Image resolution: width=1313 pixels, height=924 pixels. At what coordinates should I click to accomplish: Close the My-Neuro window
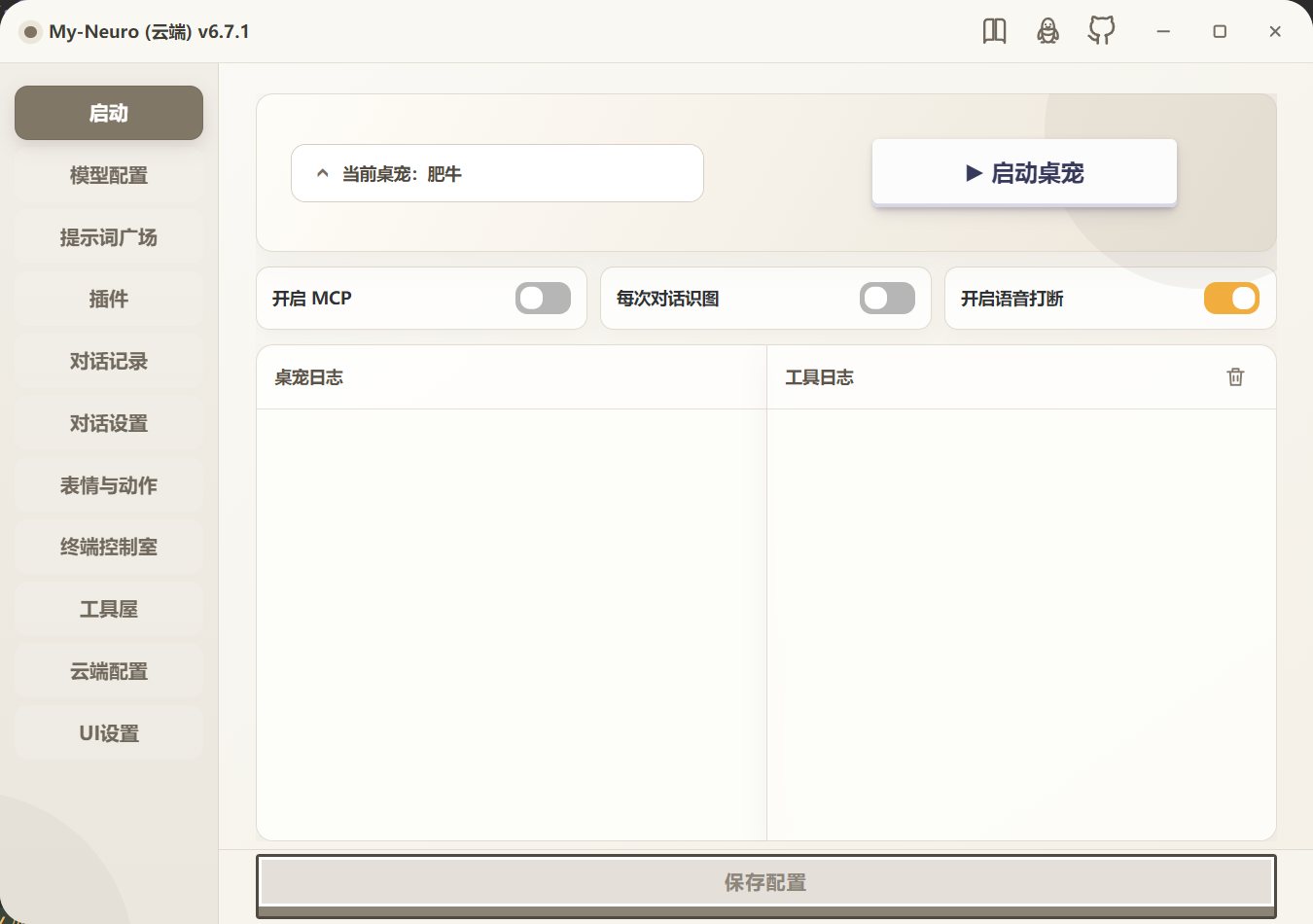pyautogui.click(x=1275, y=31)
